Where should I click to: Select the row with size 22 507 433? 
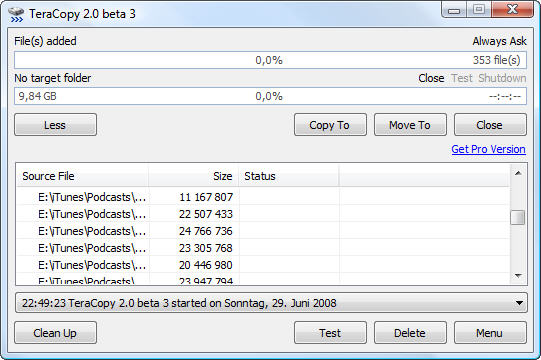click(x=263, y=214)
